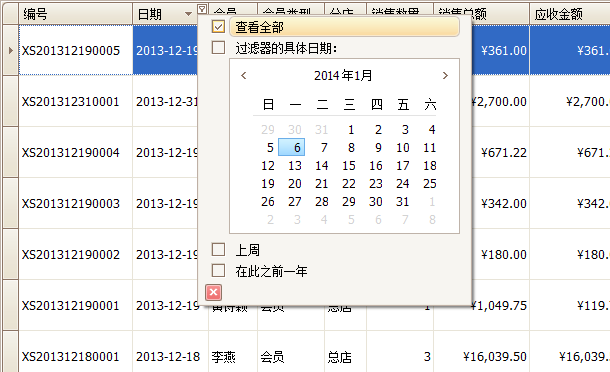Image resolution: width=610 pixels, height=372 pixels.
Task: Open the 日期 column sort dropdown arrow
Action: [x=188, y=14]
